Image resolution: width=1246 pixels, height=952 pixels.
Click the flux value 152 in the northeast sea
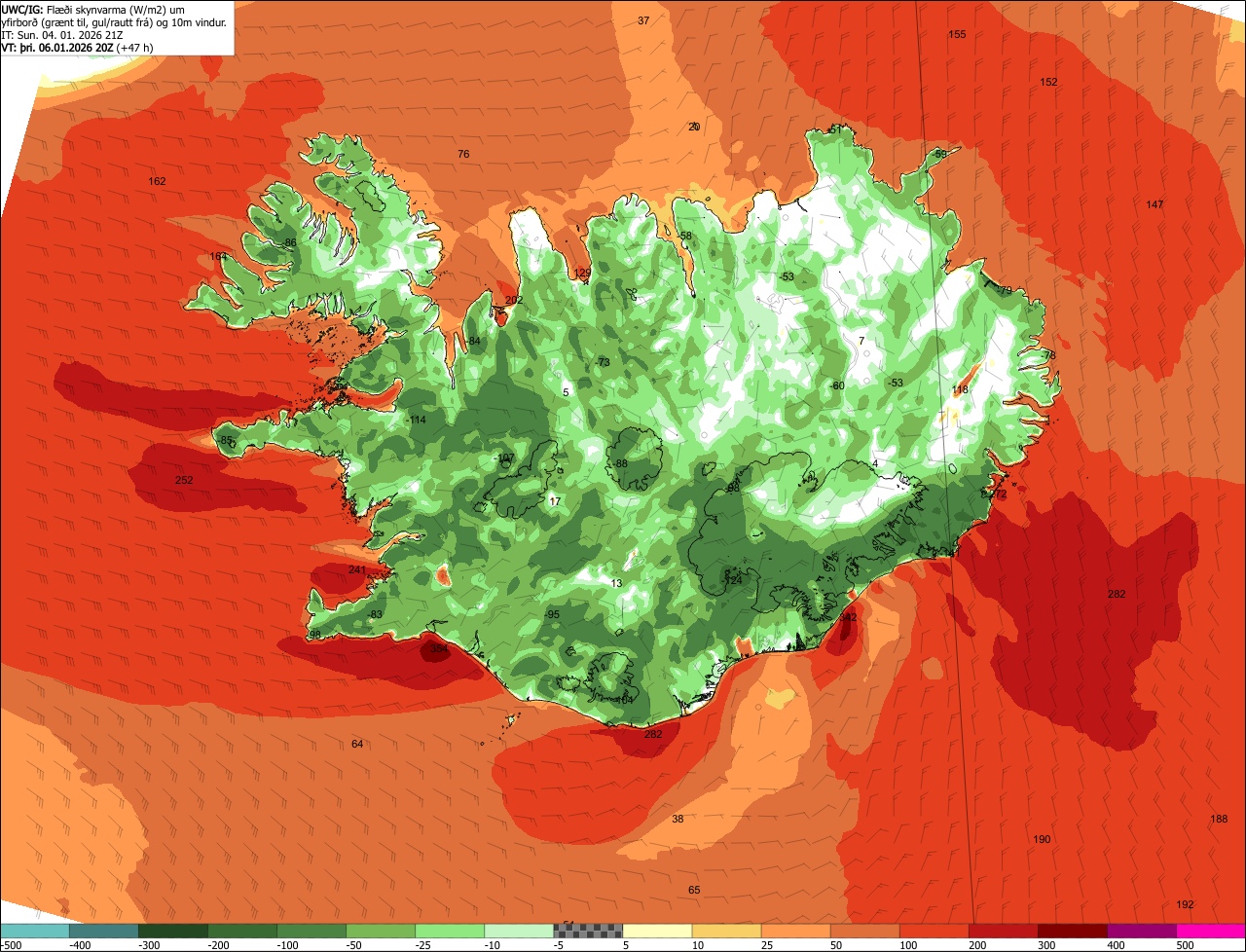point(1048,82)
